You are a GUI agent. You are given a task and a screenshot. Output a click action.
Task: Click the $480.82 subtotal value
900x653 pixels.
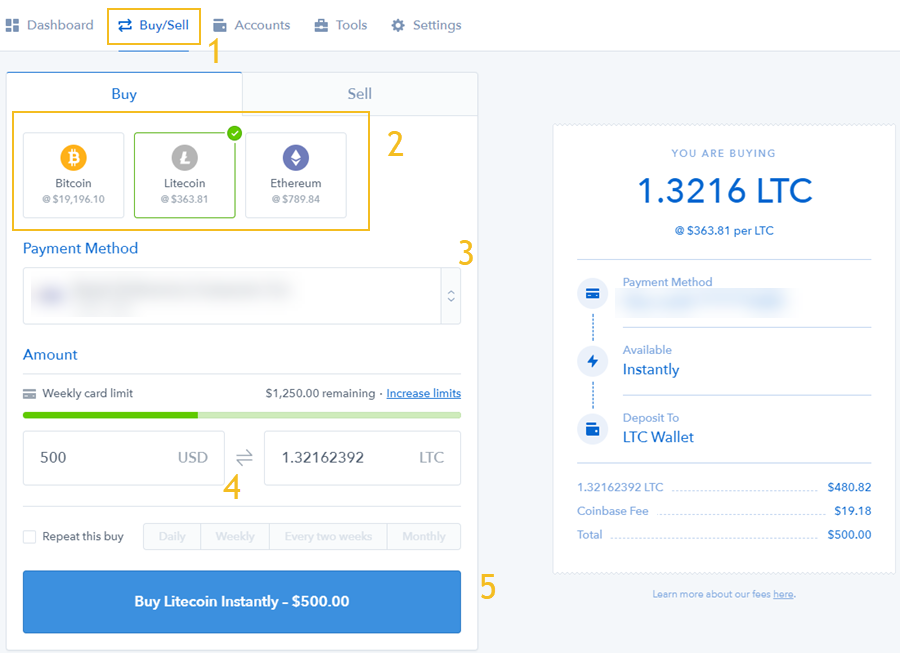click(x=849, y=488)
